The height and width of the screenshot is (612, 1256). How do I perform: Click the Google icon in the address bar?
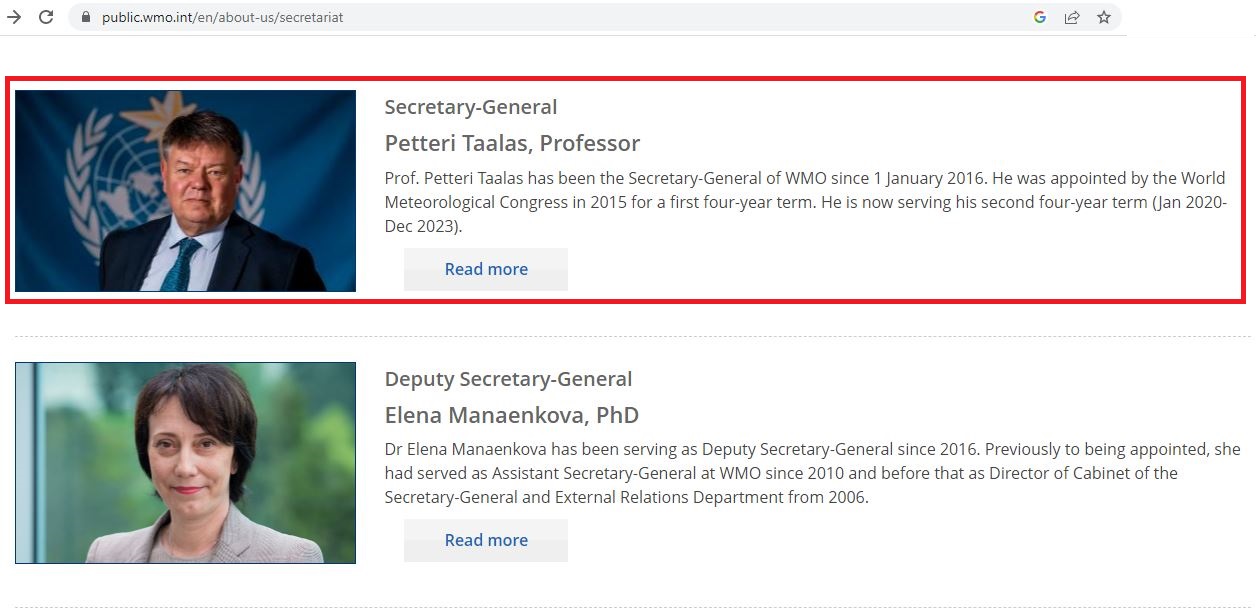coord(1040,17)
